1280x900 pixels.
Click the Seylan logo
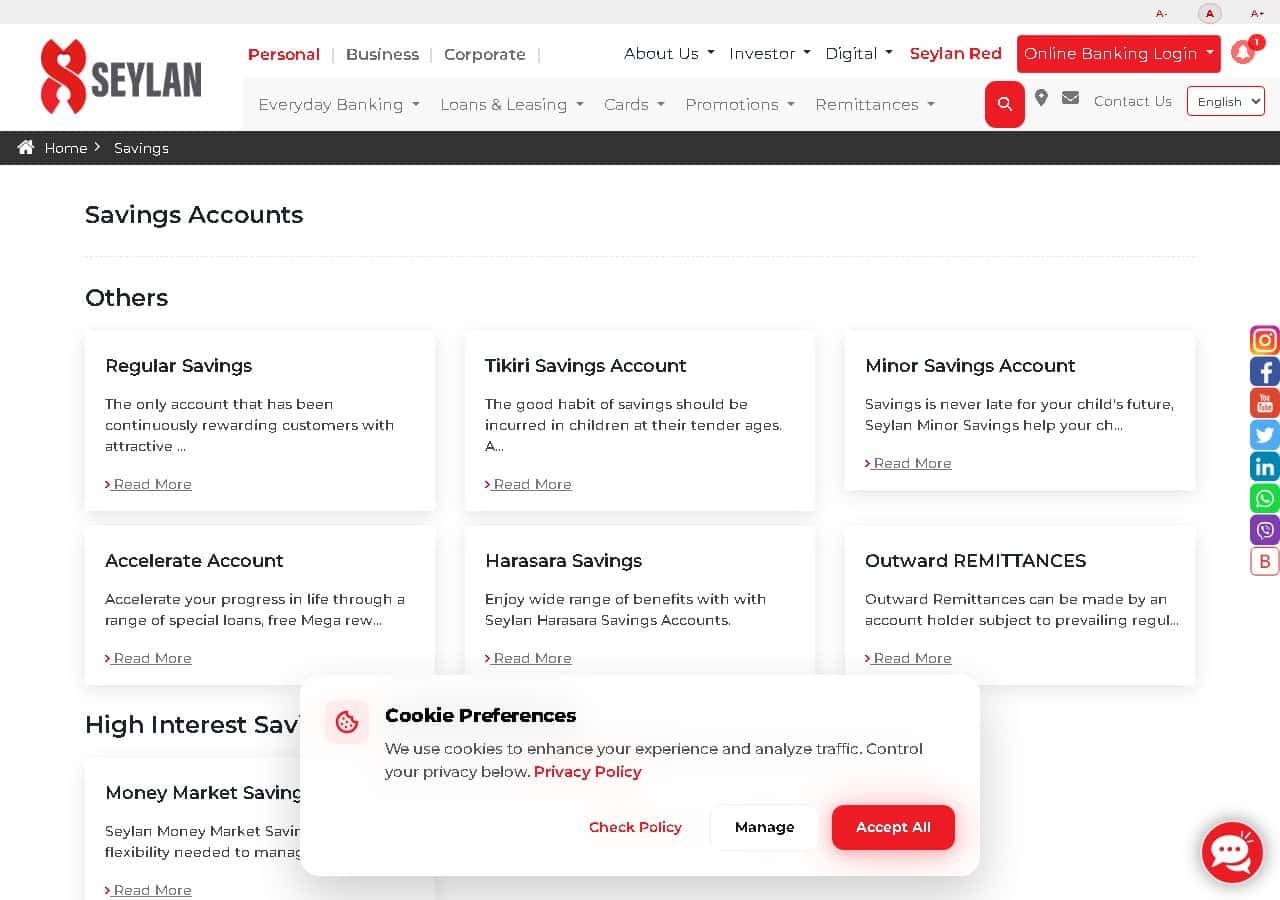click(x=121, y=77)
